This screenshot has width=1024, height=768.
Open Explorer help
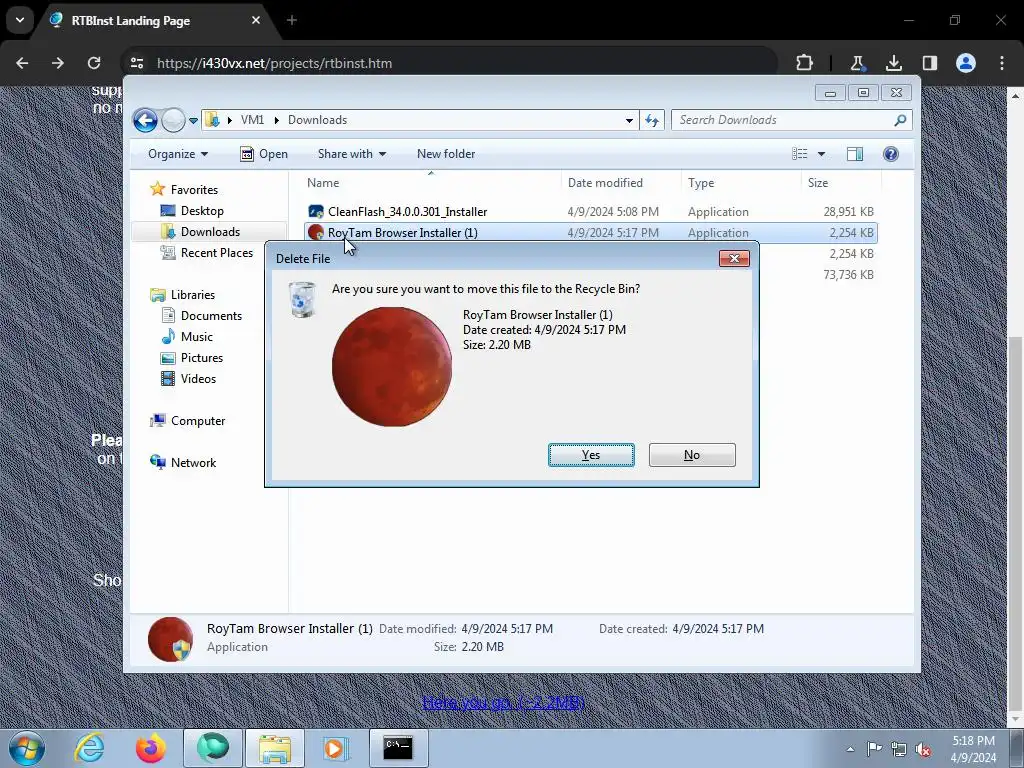point(891,154)
